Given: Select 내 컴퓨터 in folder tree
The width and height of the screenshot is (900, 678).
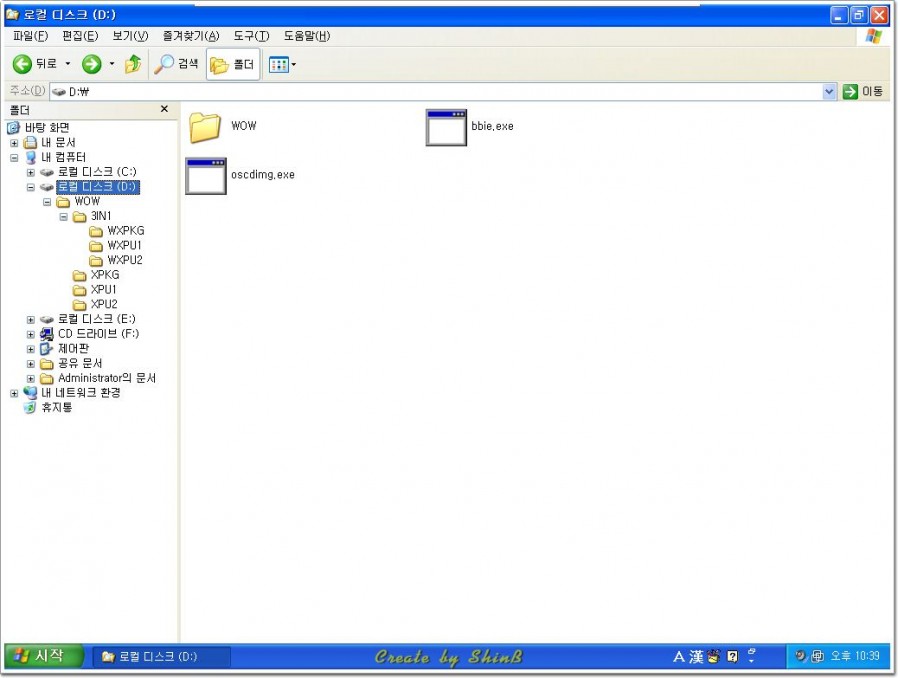Looking at the screenshot, I should tap(63, 157).
